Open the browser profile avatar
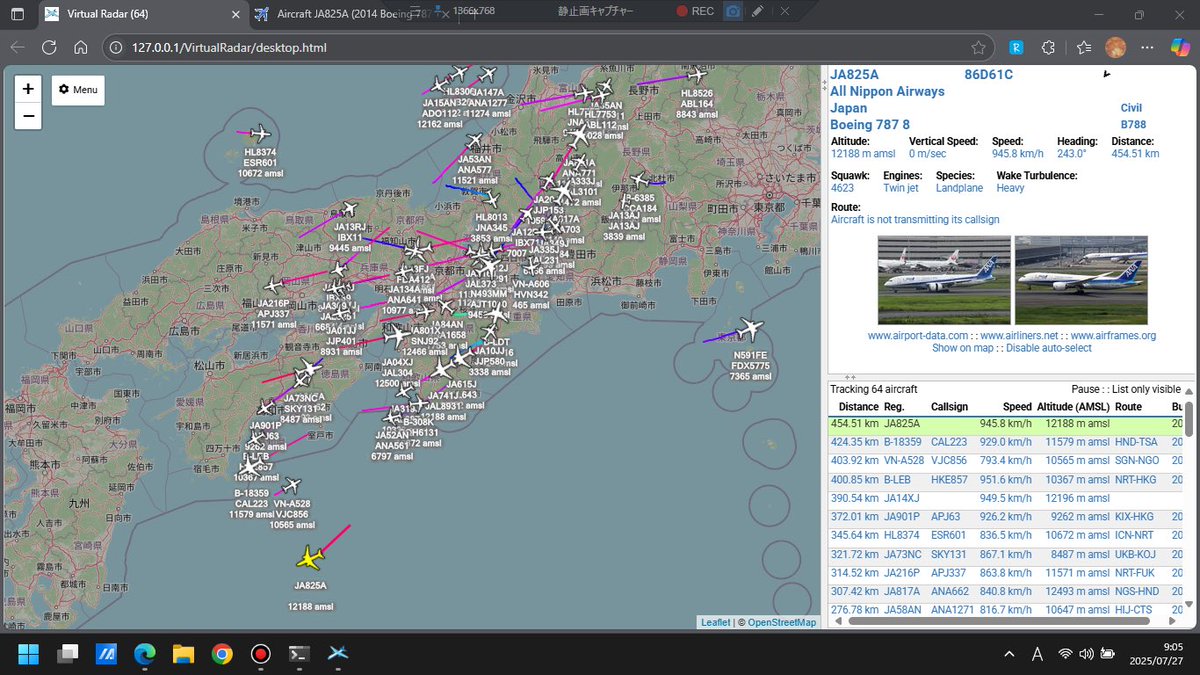Viewport: 1200px width, 675px height. (x=1115, y=47)
